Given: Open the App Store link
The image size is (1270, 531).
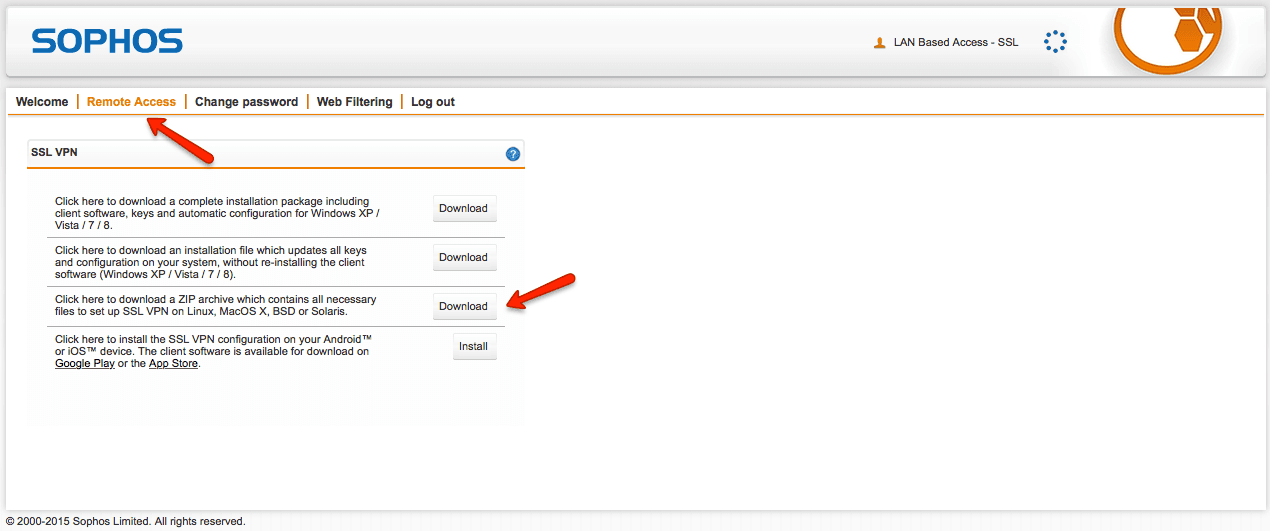Looking at the screenshot, I should pos(173,364).
